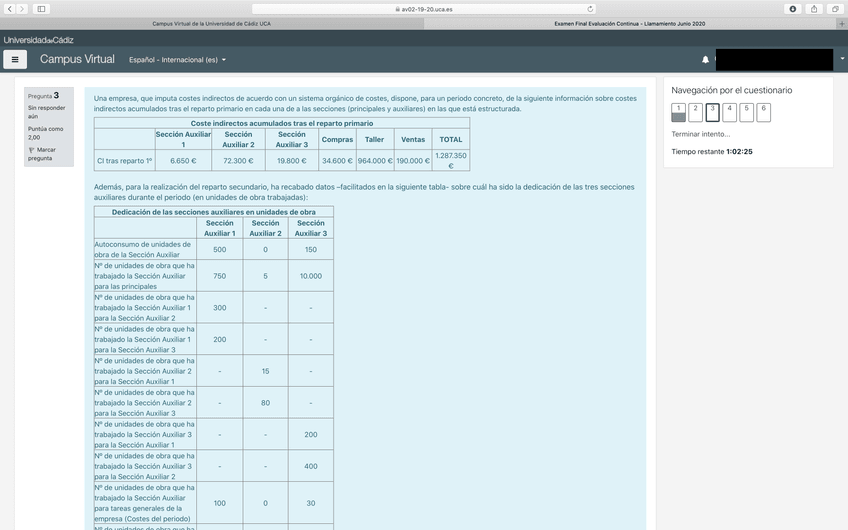Click the Universidad de Cádiz logo
This screenshot has width=848, height=530.
click(38, 40)
